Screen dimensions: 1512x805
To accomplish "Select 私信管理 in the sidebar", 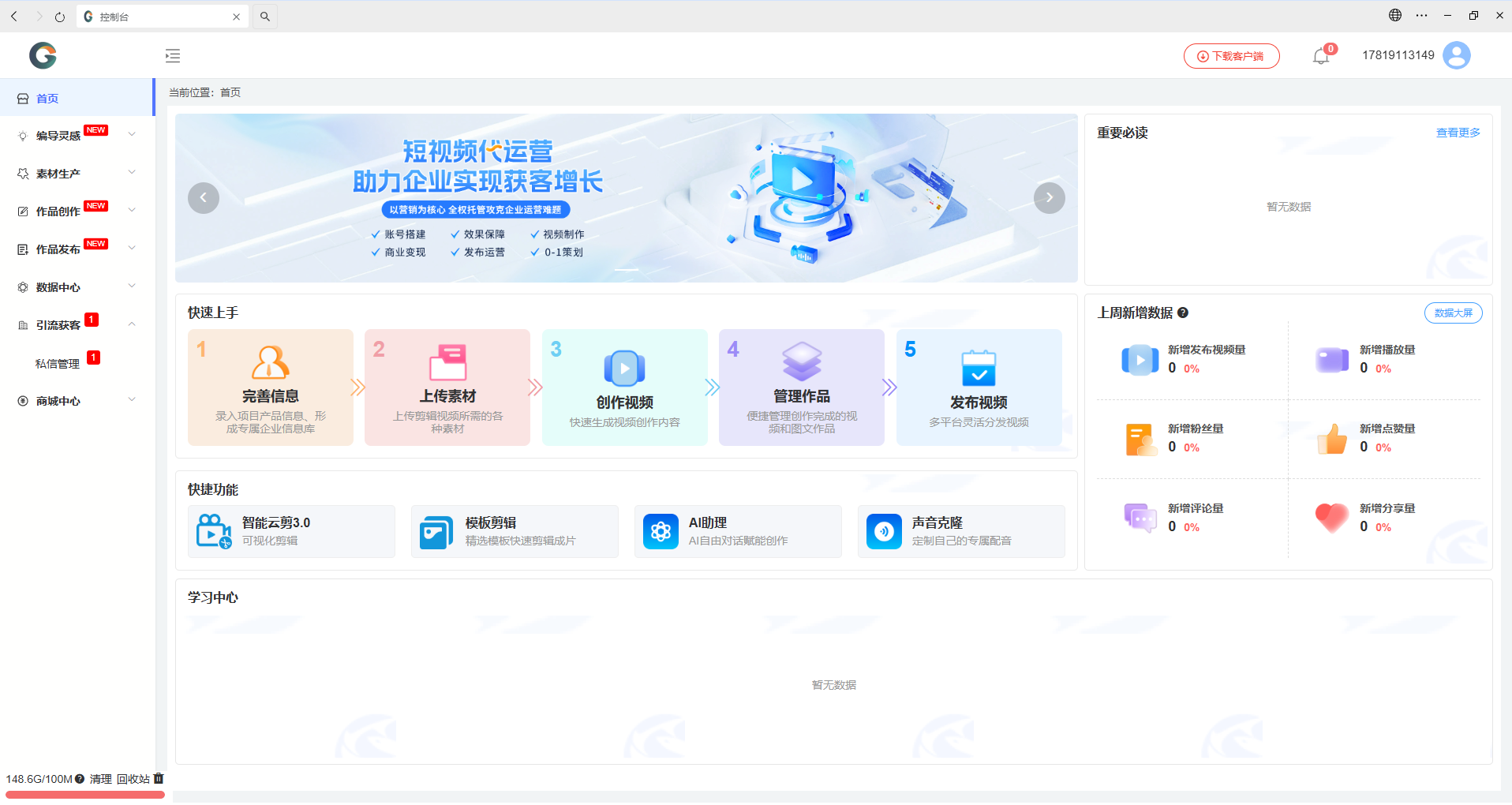I will click(58, 364).
